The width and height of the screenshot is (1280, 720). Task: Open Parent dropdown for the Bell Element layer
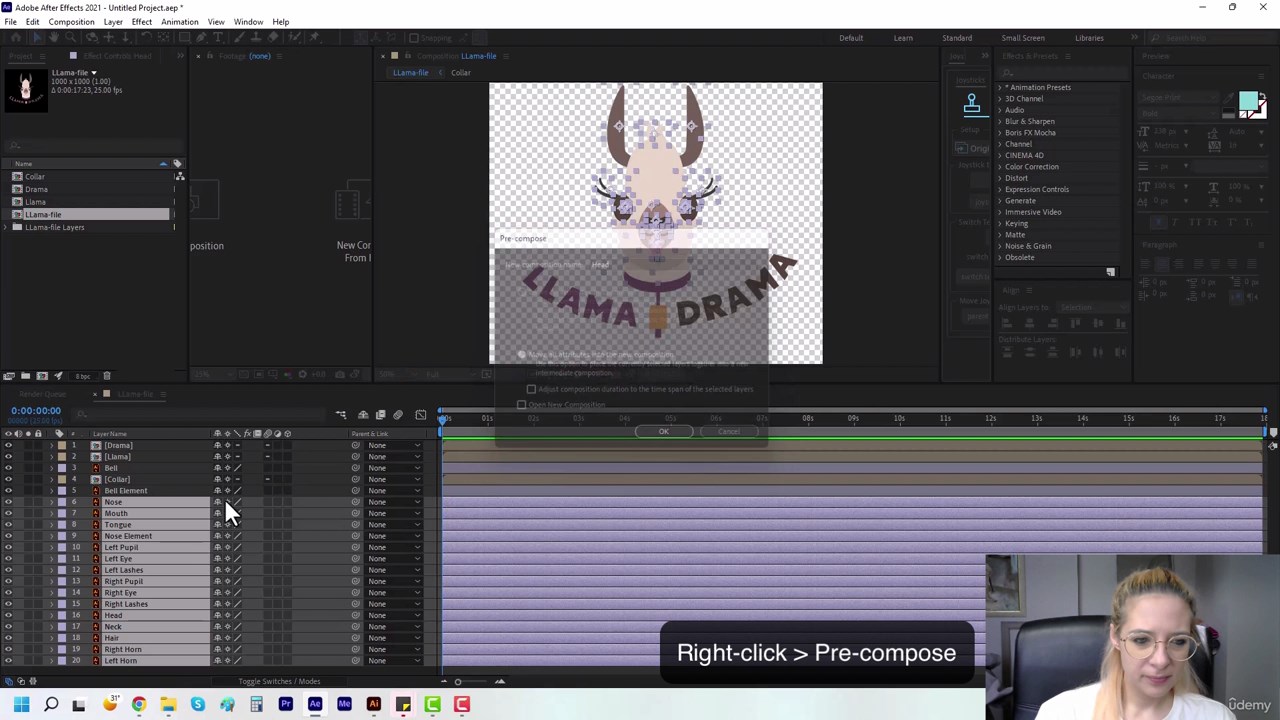[x=394, y=491]
